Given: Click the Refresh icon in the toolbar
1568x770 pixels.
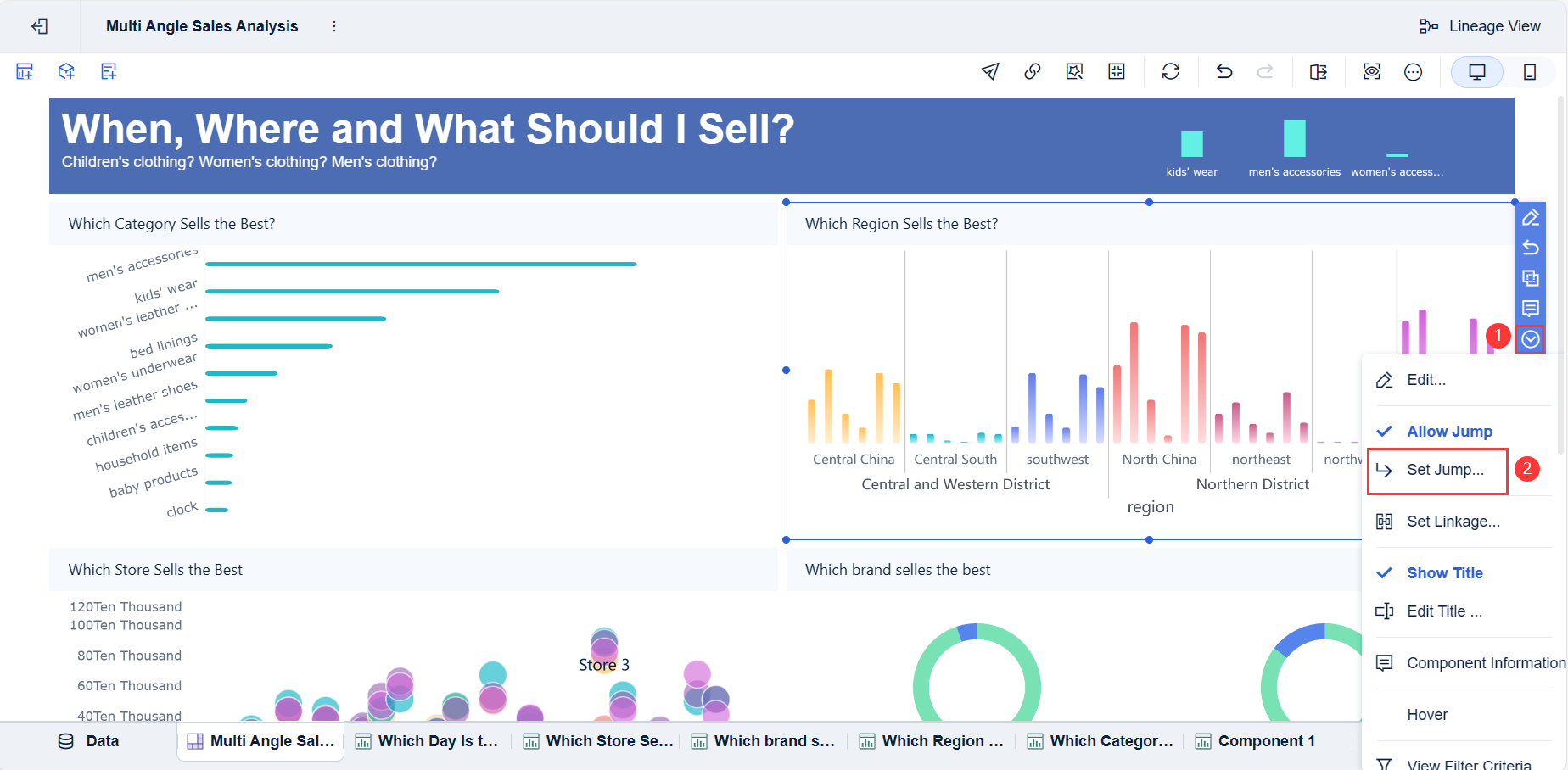Looking at the screenshot, I should [x=1171, y=71].
